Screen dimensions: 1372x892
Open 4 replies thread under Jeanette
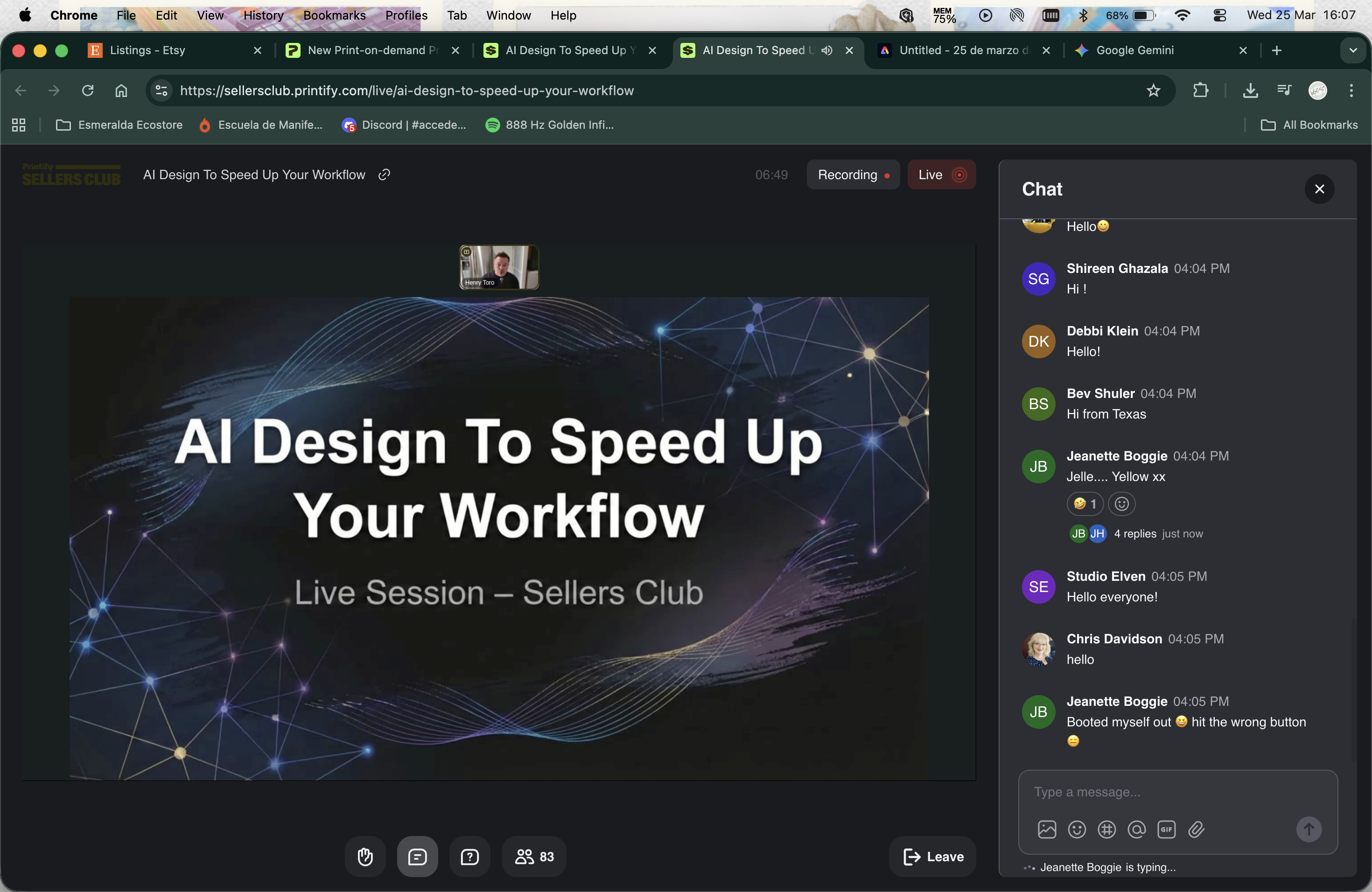click(1135, 534)
